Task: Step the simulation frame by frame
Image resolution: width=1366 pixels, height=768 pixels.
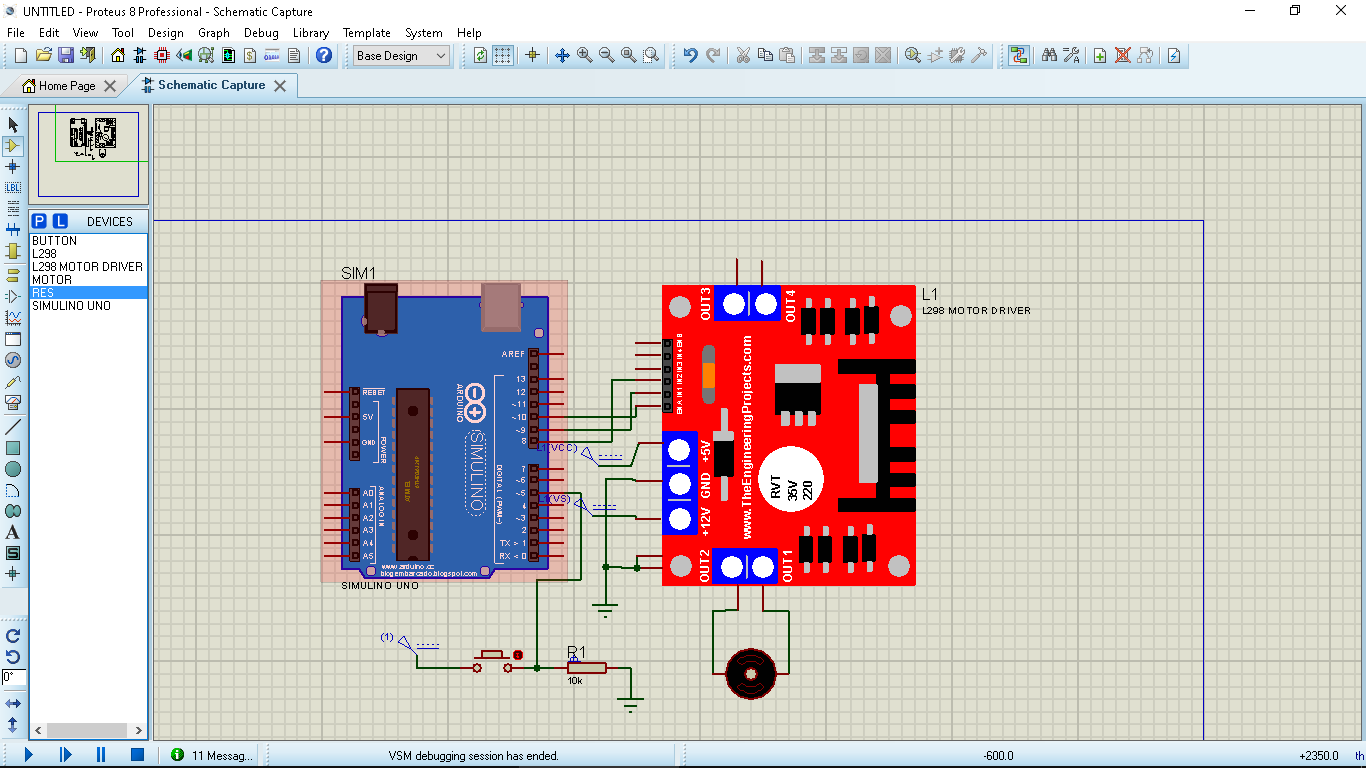Action: [65, 755]
